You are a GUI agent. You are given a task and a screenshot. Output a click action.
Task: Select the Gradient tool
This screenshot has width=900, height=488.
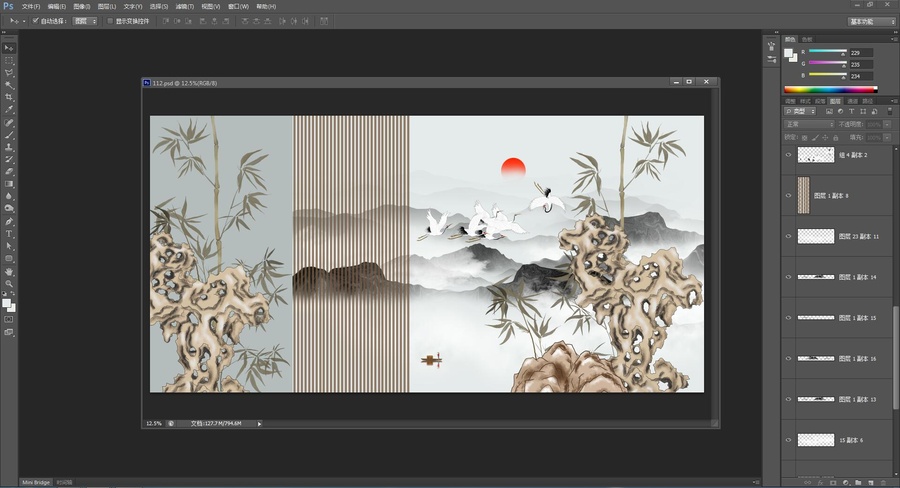(9, 184)
